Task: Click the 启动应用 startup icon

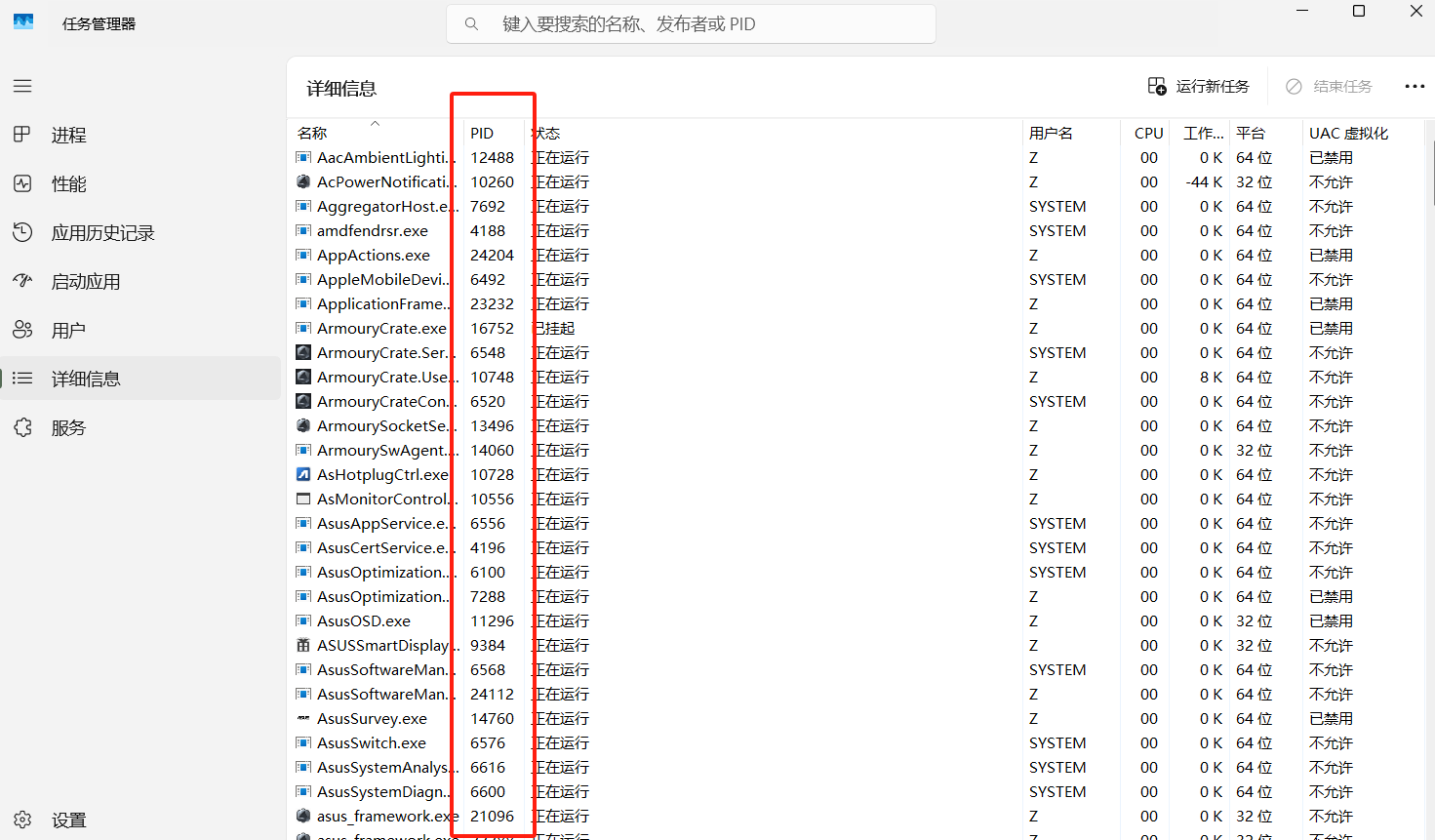Action: [22, 281]
